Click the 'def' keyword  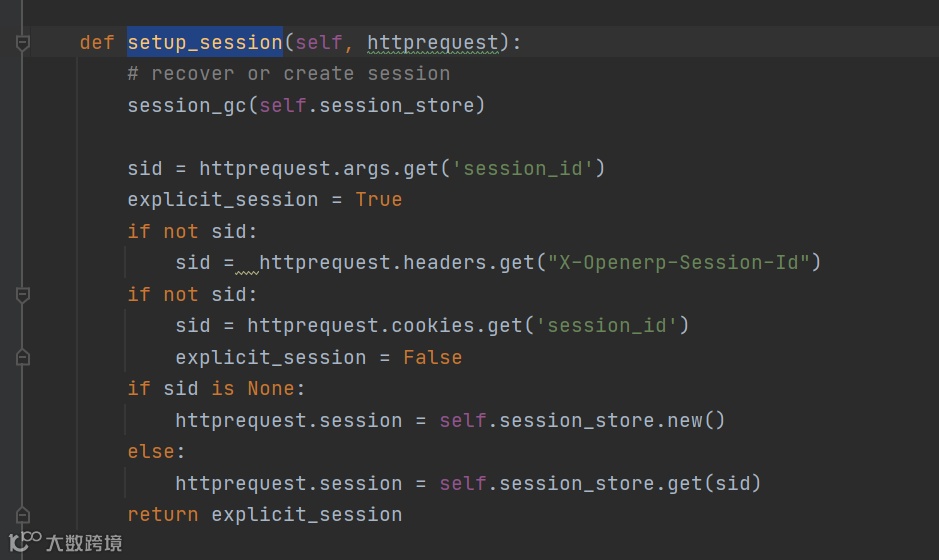97,43
